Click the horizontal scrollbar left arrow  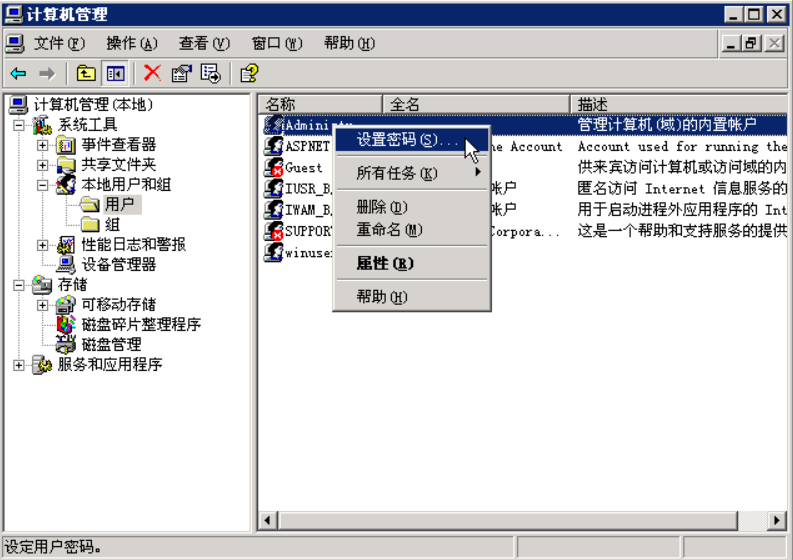point(268,520)
